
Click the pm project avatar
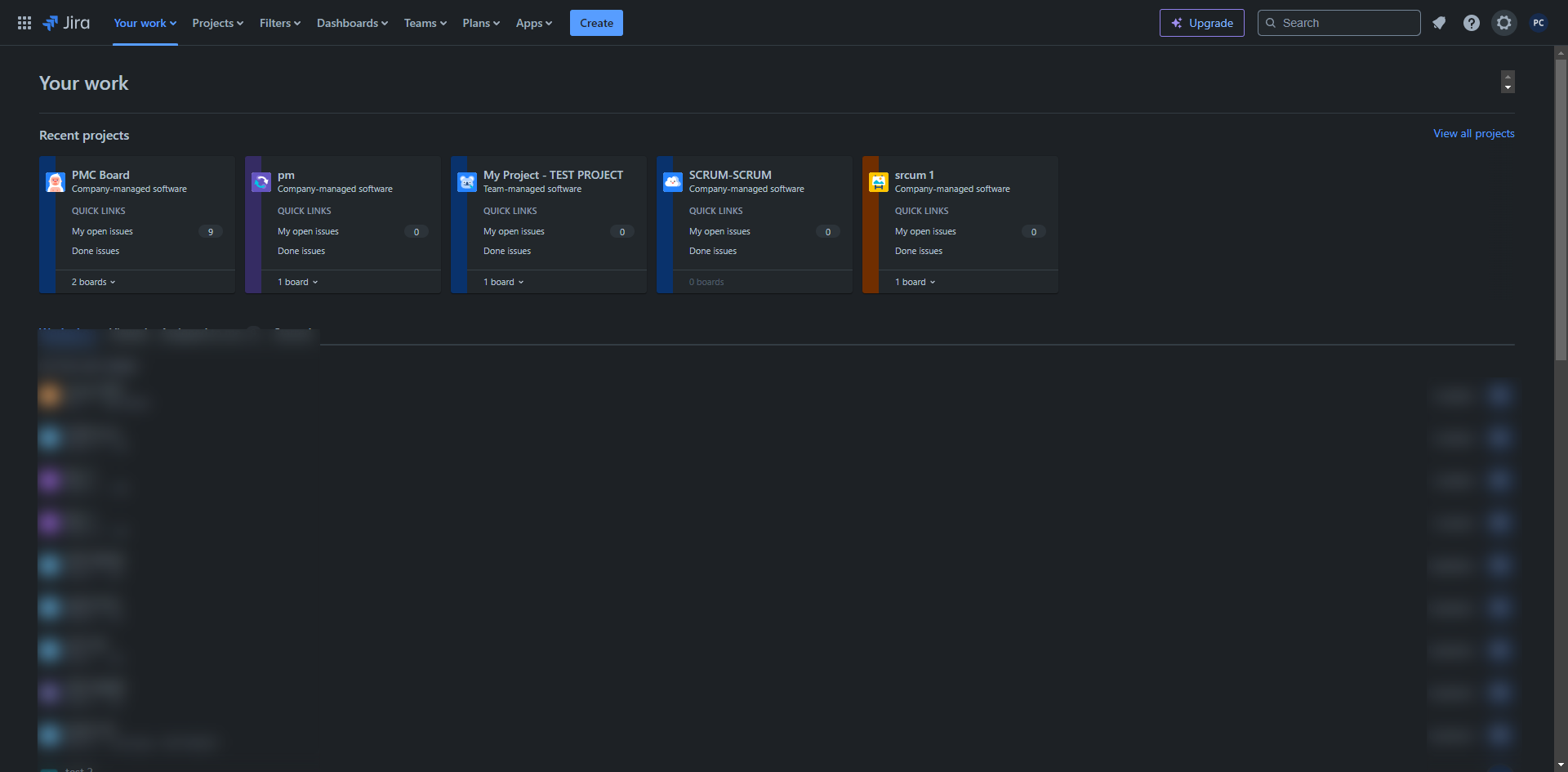261,182
